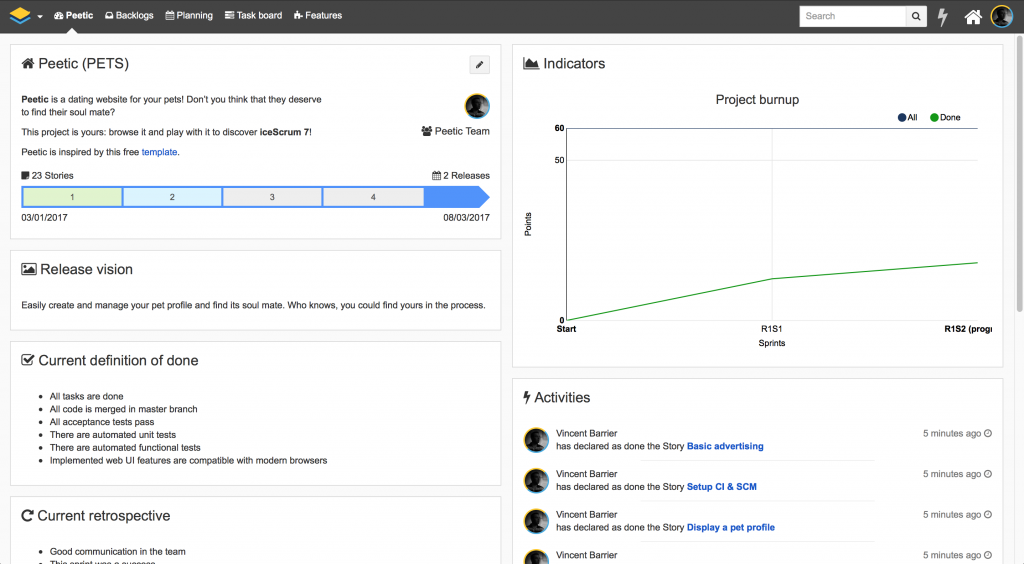Viewport: 1024px width, 564px height.
Task: Click the home icon in top bar
Action: coord(972,17)
